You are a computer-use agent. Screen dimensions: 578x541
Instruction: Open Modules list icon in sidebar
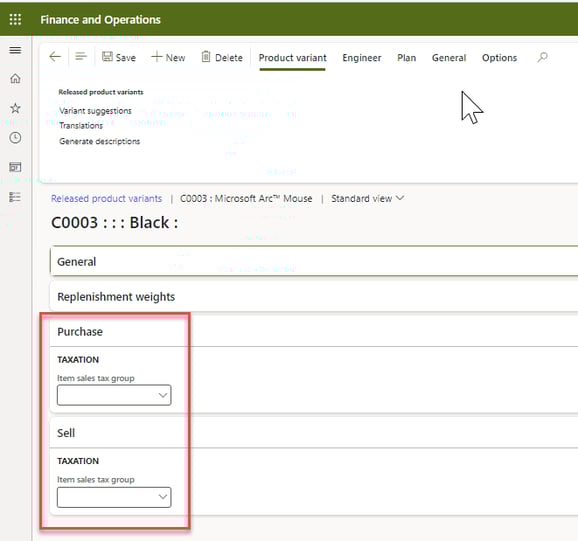coord(15,197)
